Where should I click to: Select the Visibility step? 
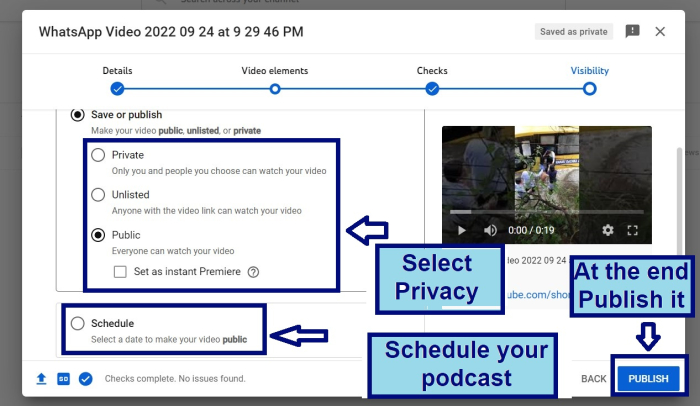[589, 89]
